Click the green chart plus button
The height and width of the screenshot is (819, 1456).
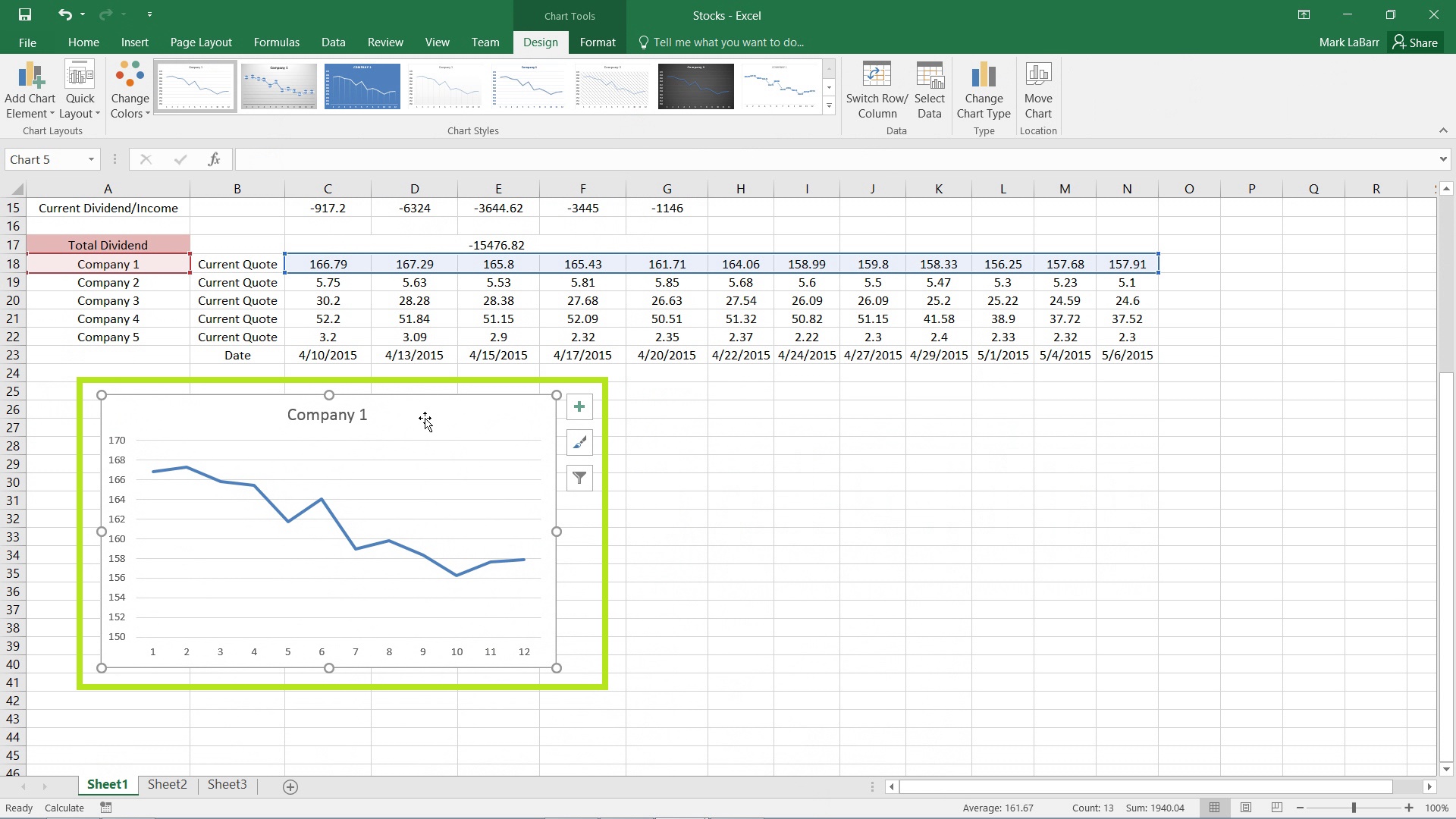(x=580, y=406)
